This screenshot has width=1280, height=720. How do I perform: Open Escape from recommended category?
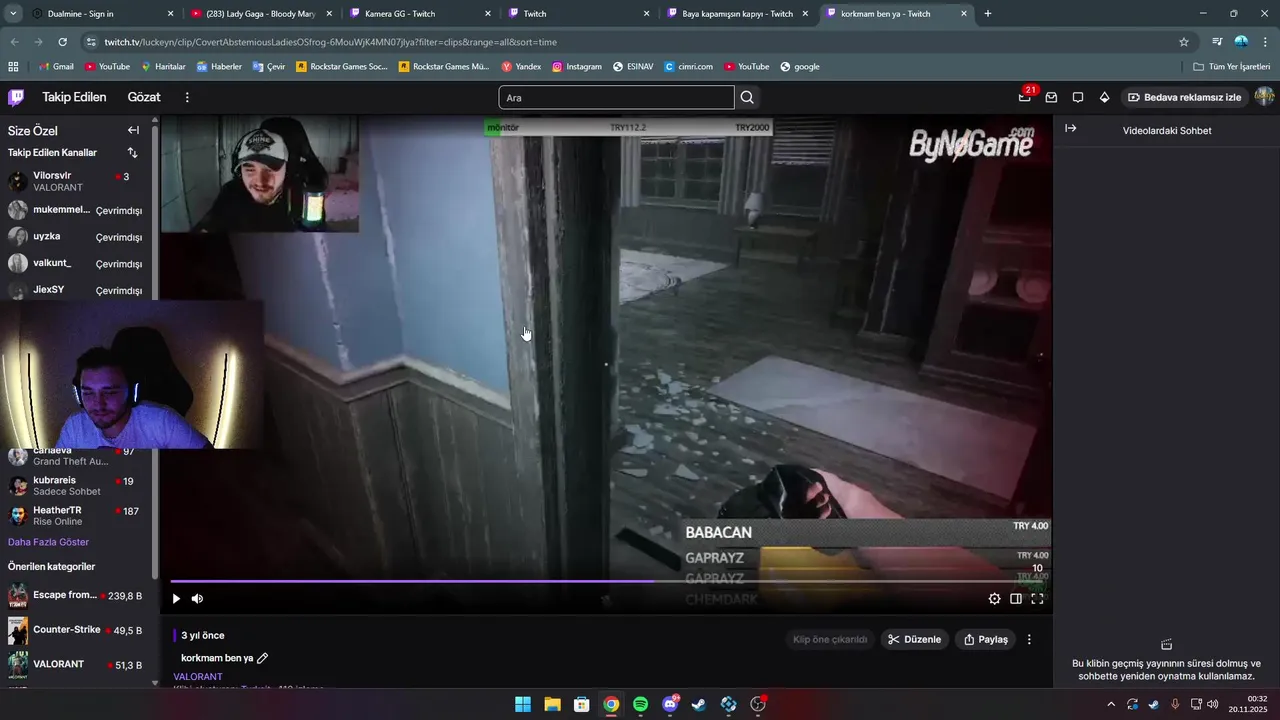pyautogui.click(x=75, y=596)
